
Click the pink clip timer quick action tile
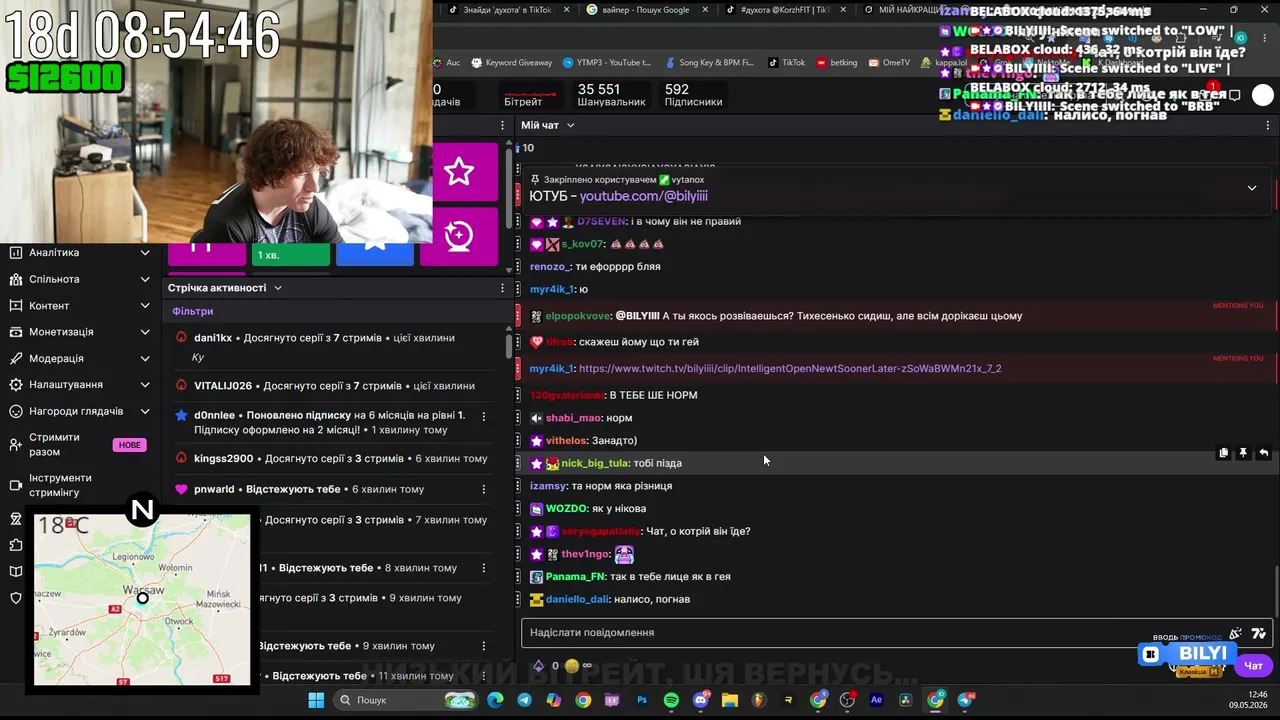(459, 236)
